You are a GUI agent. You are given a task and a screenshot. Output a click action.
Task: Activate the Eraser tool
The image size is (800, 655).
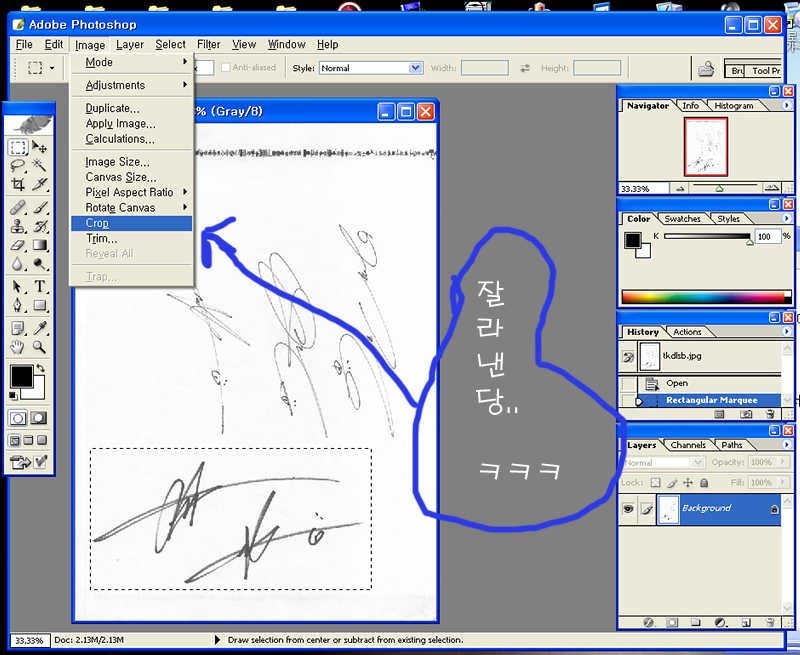pos(18,245)
